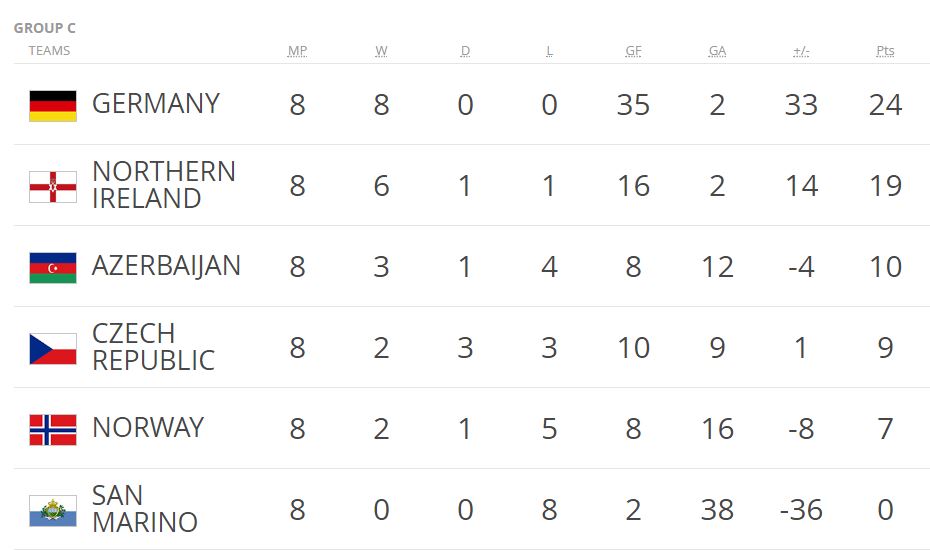Open the GERMANY team link

click(156, 104)
